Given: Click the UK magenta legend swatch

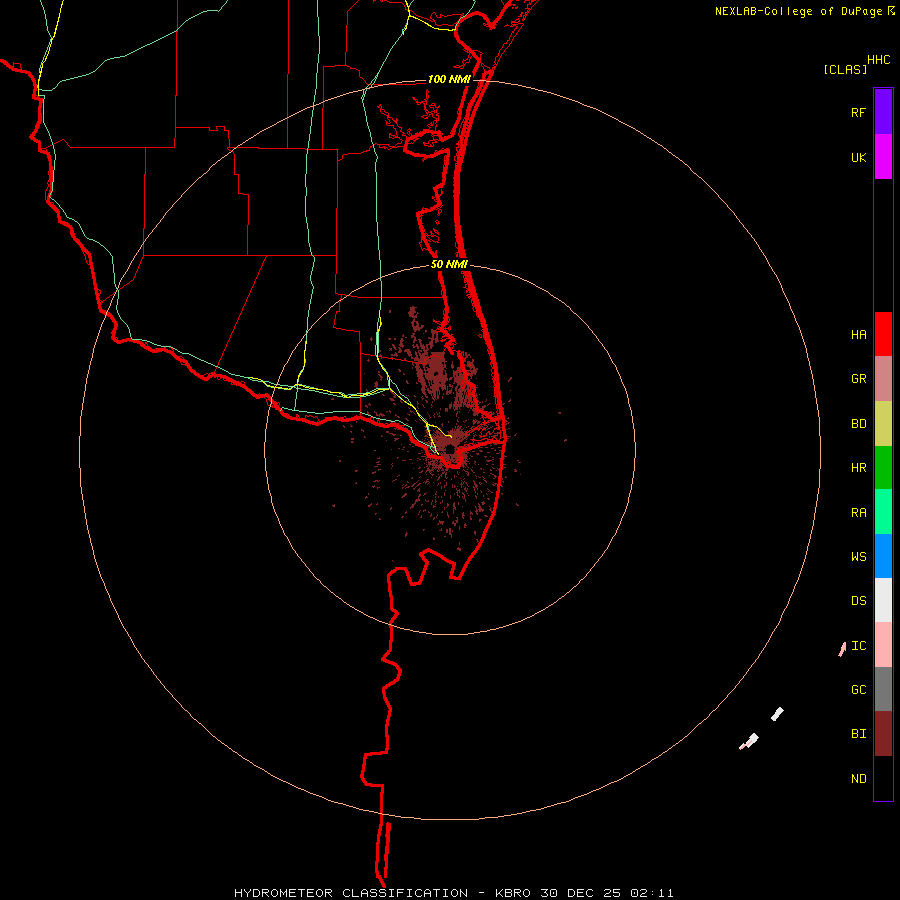Looking at the screenshot, I should (x=883, y=157).
